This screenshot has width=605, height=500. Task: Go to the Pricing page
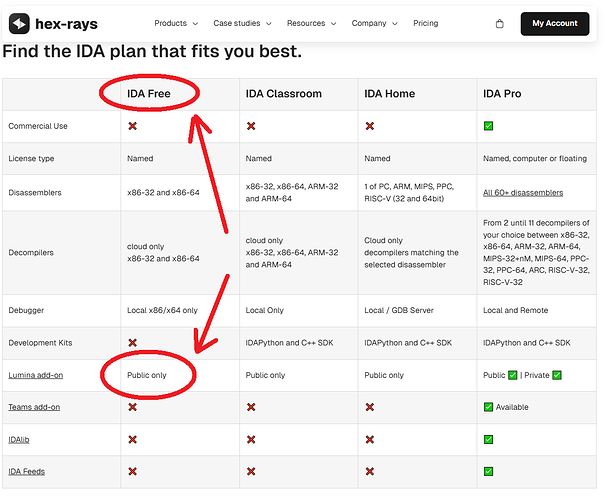pos(426,23)
